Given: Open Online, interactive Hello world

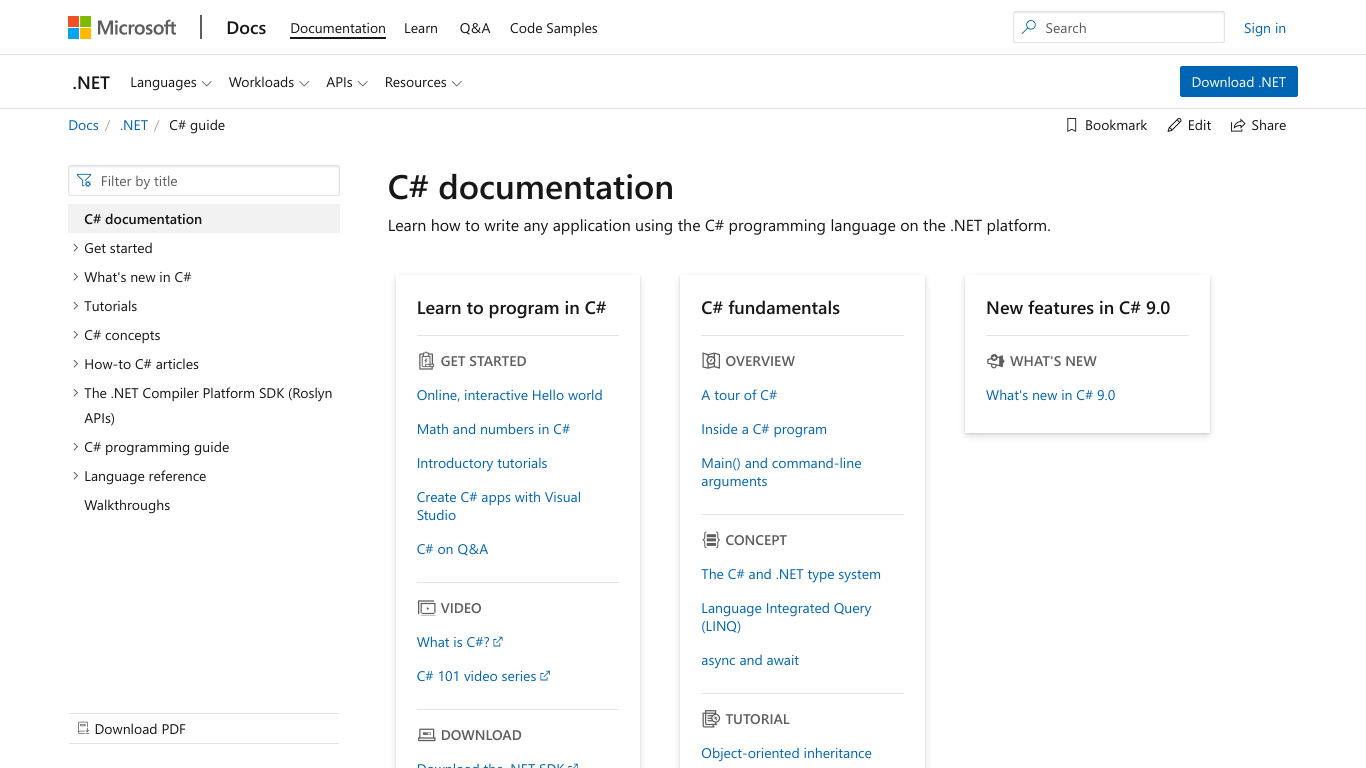Looking at the screenshot, I should [x=510, y=395].
